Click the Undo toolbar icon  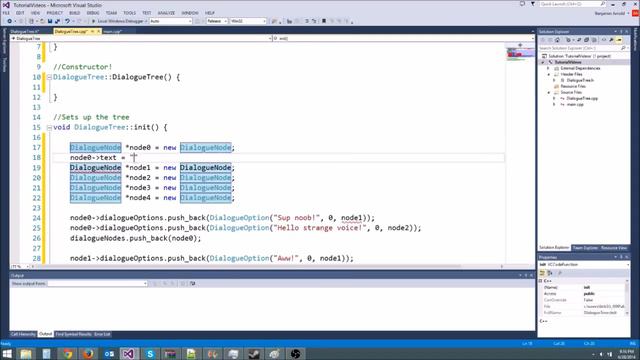(67, 21)
